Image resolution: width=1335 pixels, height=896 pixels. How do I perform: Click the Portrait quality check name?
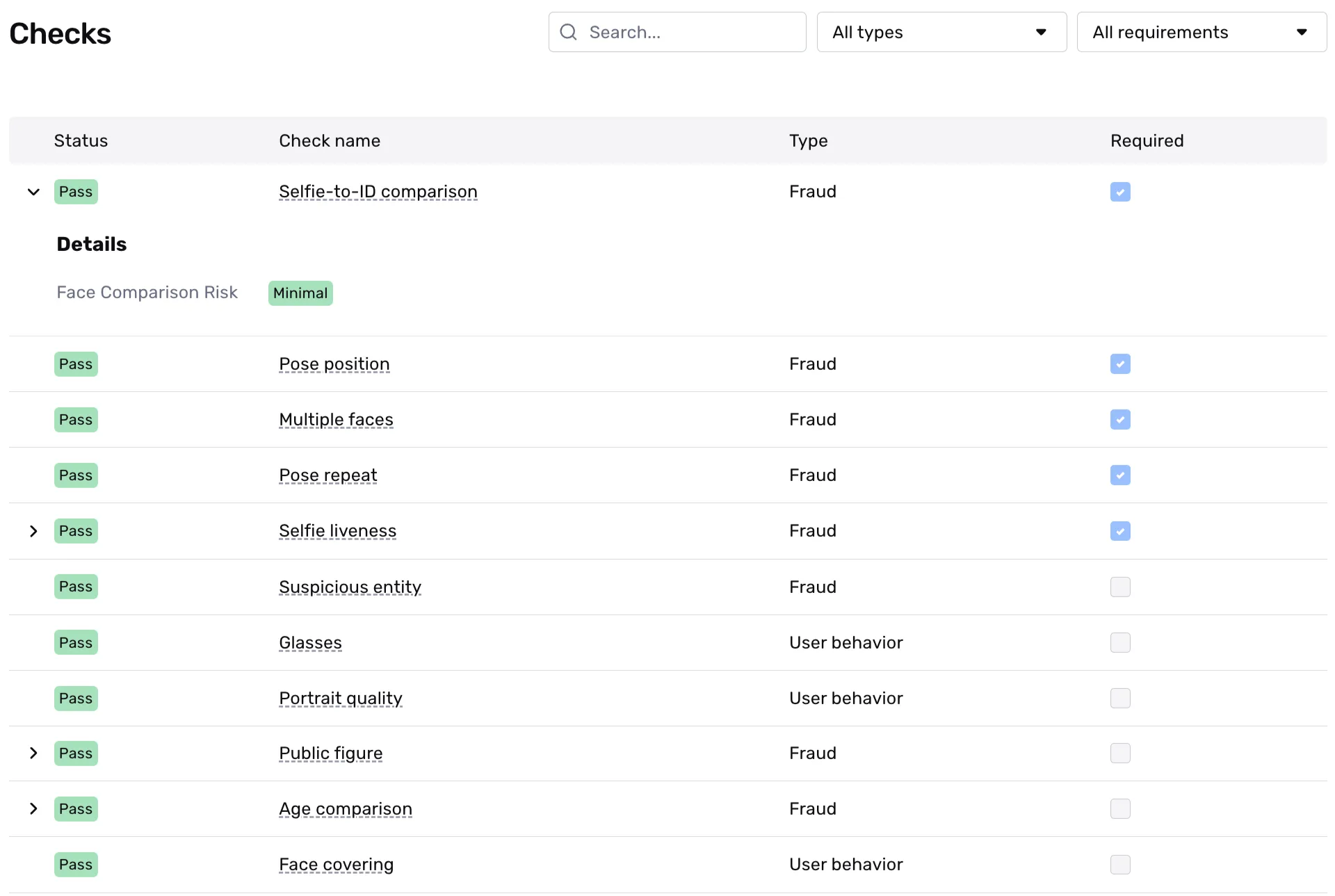pyautogui.click(x=340, y=698)
